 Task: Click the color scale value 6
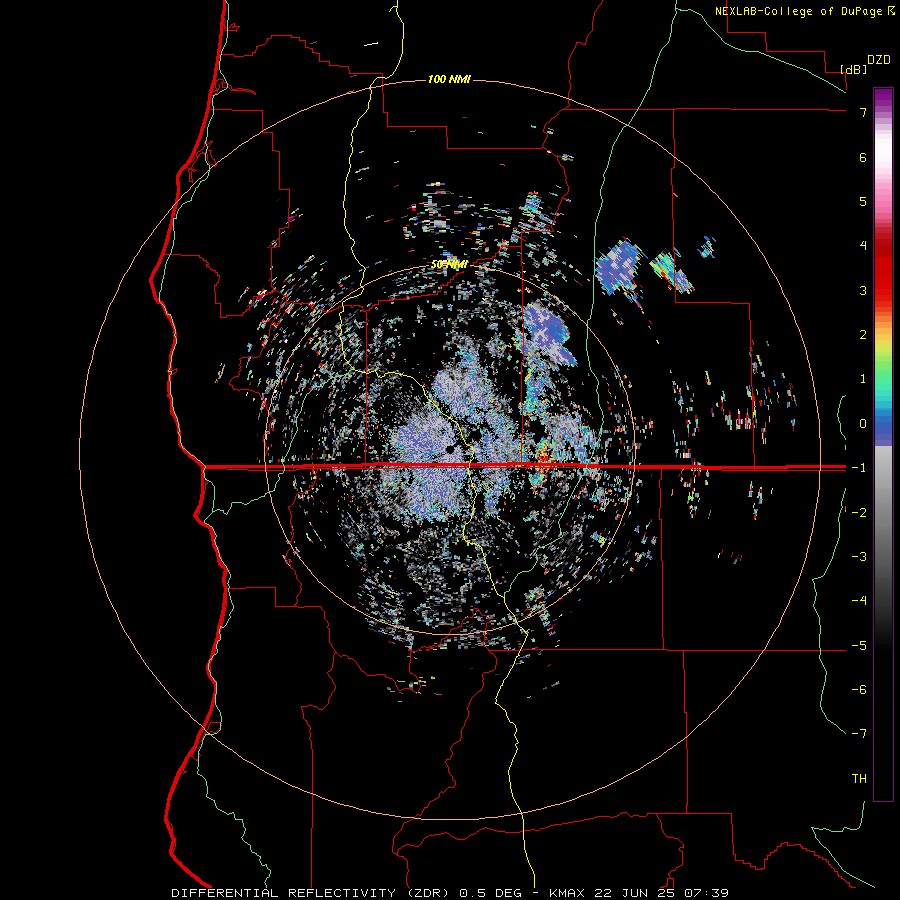point(863,157)
